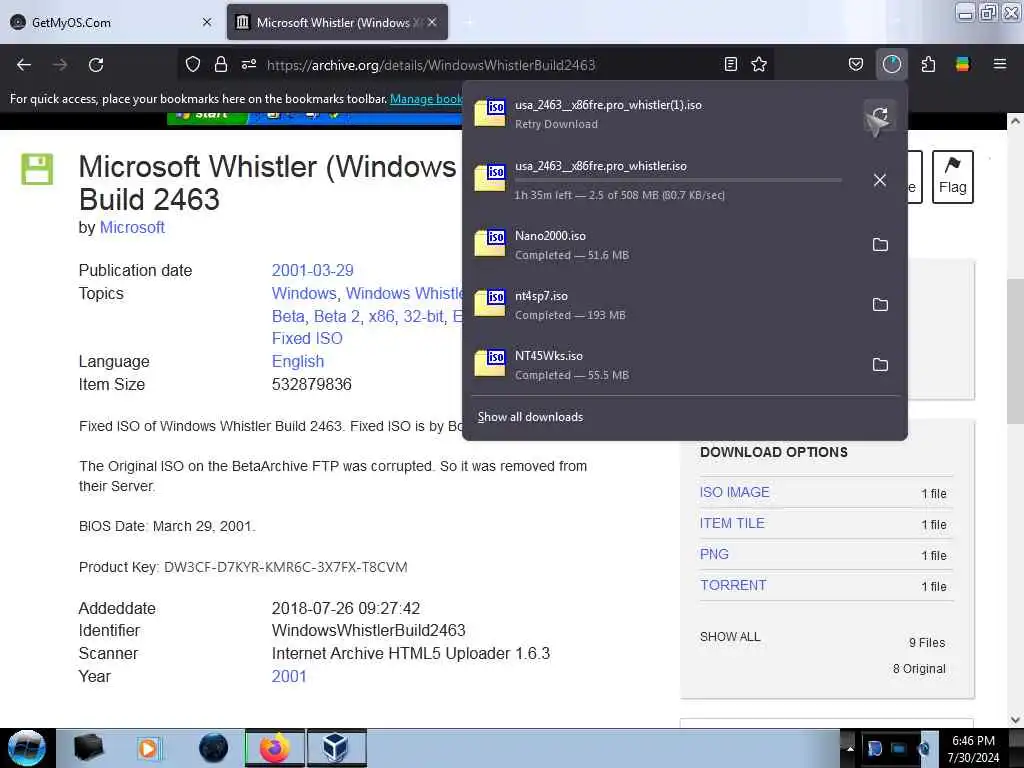The image size is (1024, 768).
Task: Open the 32-bit topic link
Action: pos(423,316)
